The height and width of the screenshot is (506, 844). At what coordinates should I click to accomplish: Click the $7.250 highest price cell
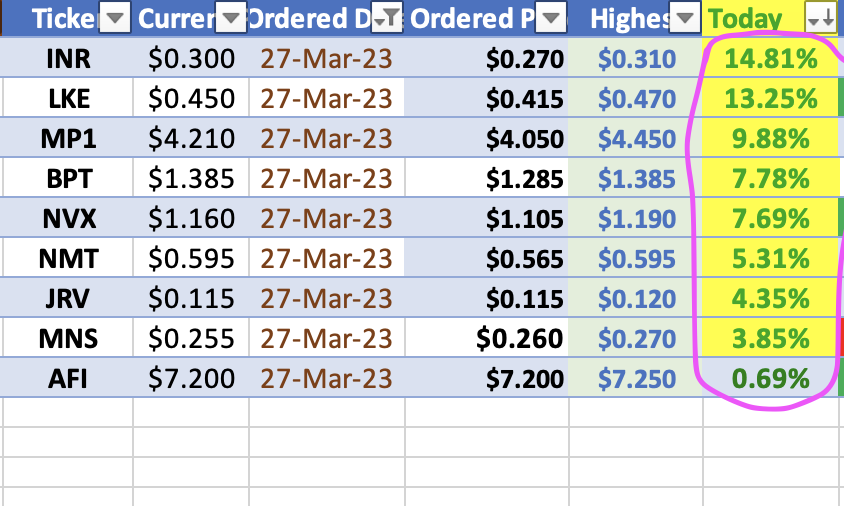636,378
